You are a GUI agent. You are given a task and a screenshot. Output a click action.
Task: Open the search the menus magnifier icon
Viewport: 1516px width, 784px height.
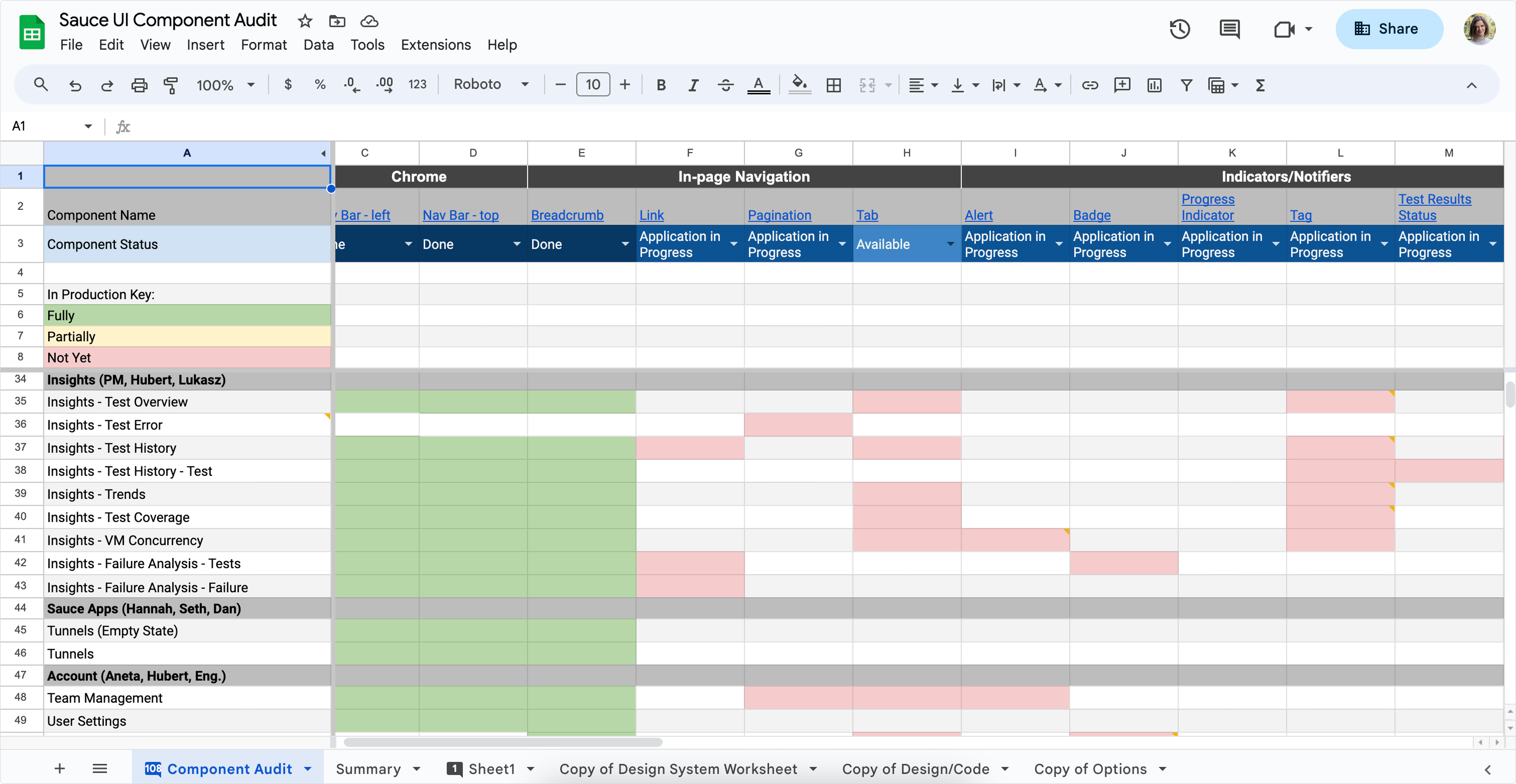pyautogui.click(x=40, y=85)
